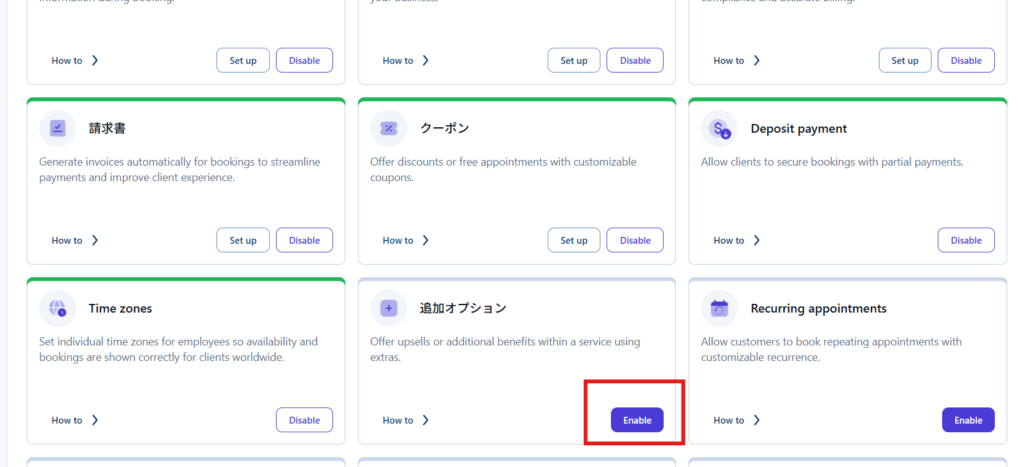Disable the 請求書 invoices feature

pos(304,240)
